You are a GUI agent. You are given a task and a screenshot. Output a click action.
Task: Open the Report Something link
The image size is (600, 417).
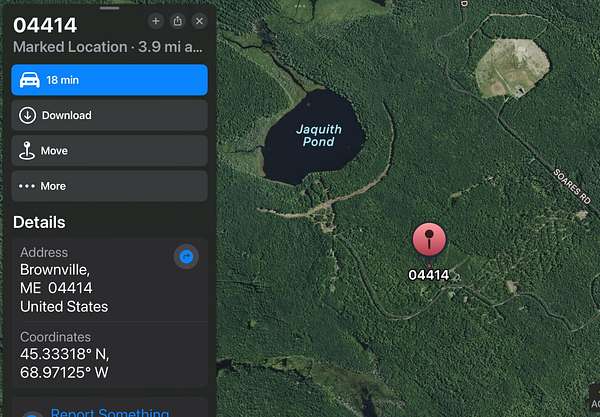click(110, 412)
